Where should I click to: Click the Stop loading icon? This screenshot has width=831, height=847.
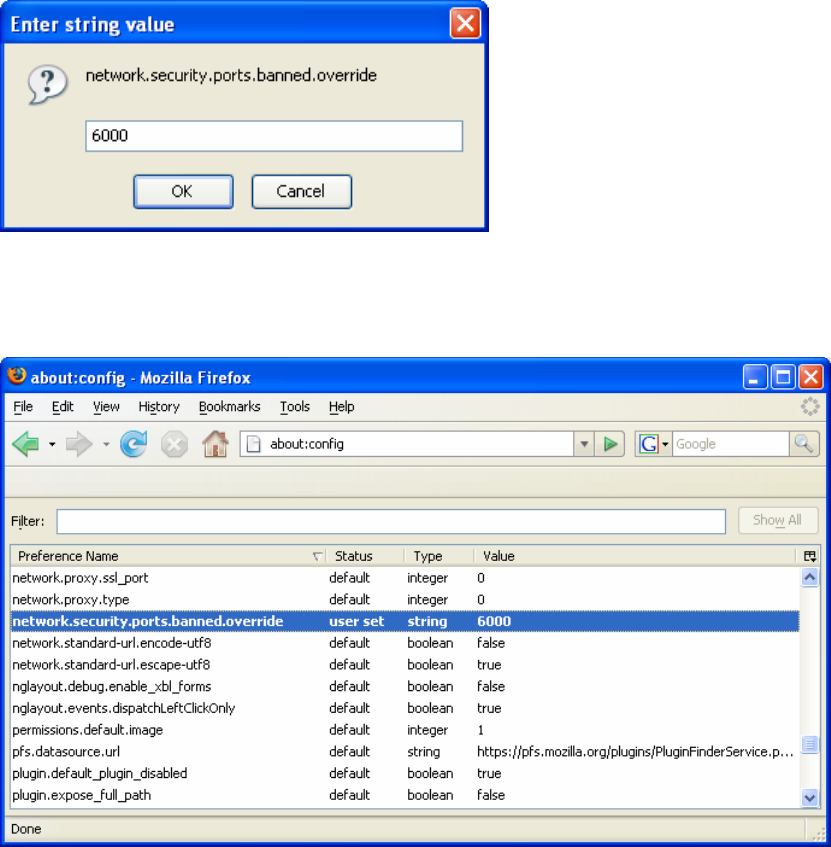pyautogui.click(x=174, y=445)
